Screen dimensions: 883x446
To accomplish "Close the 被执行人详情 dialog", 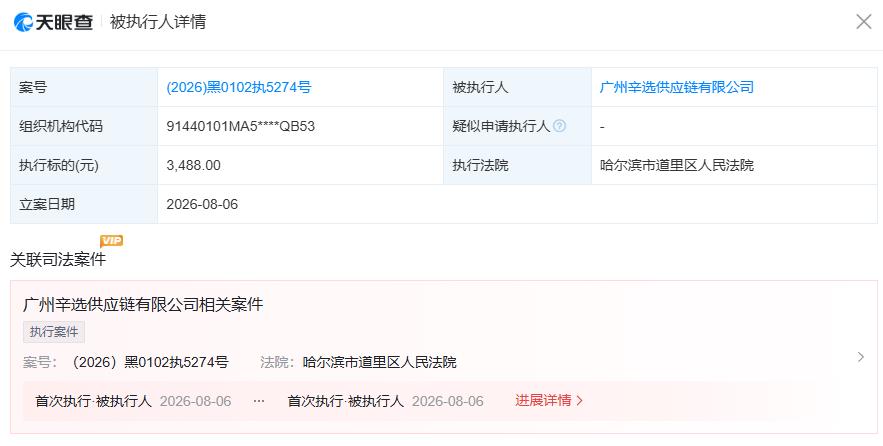I will (863, 22).
